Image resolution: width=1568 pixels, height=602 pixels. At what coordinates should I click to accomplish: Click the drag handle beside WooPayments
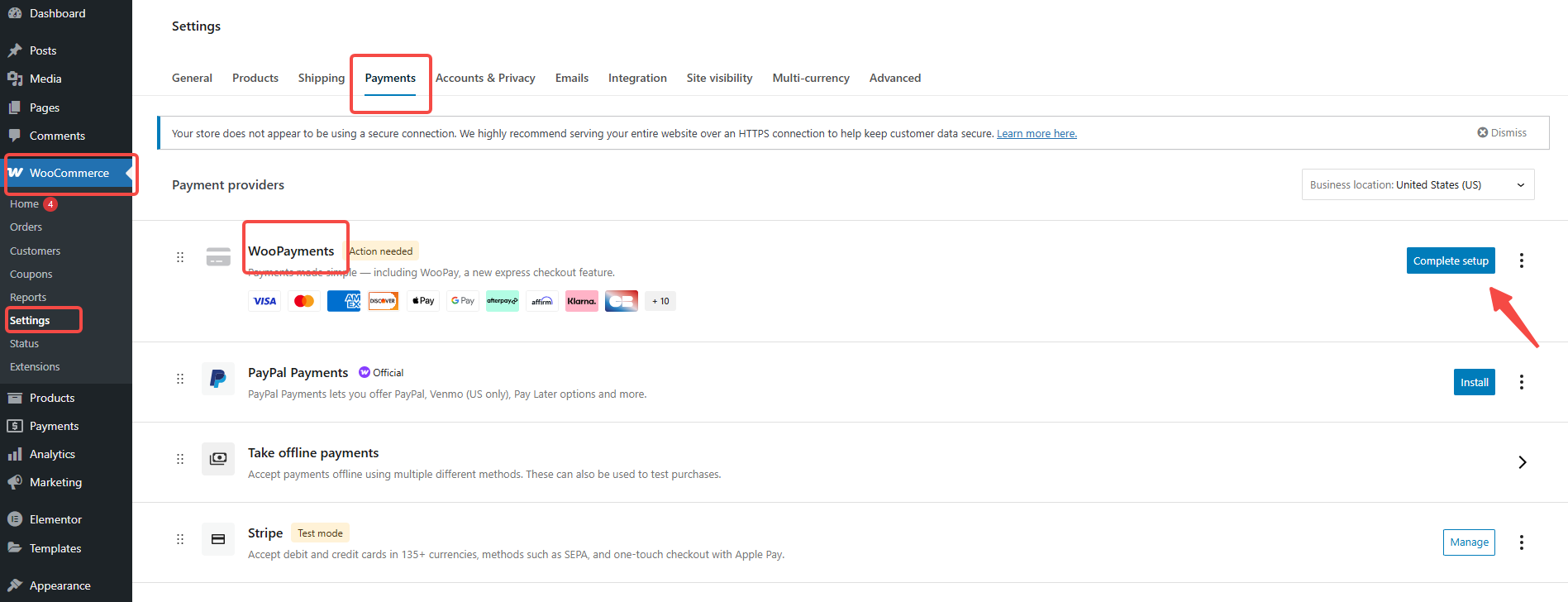tap(180, 257)
